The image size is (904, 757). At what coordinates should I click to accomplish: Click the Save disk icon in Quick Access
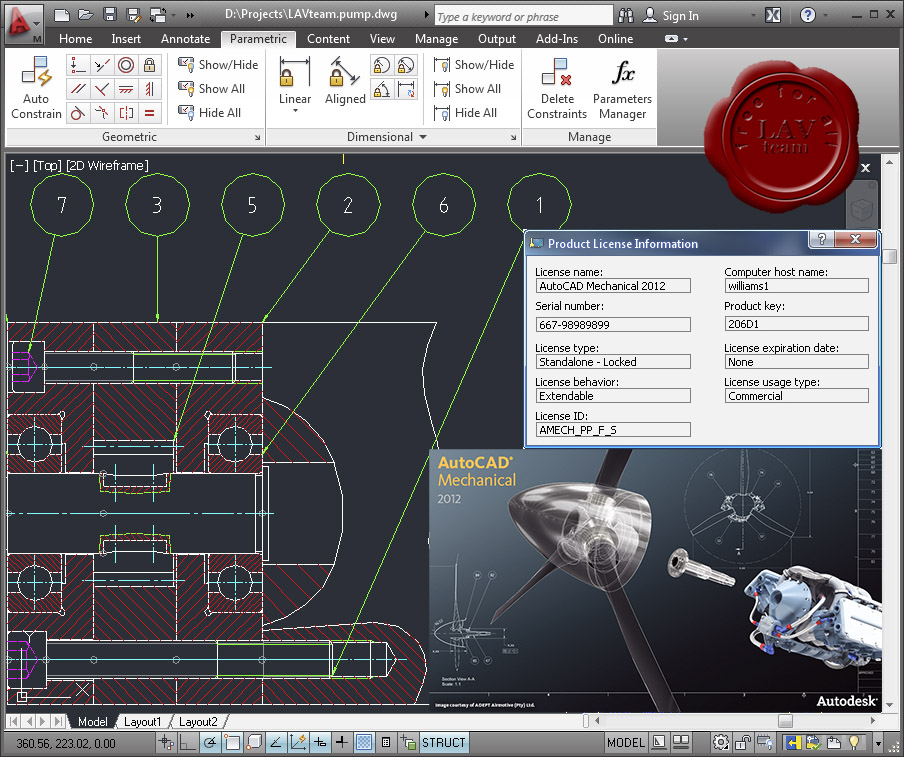(x=110, y=15)
